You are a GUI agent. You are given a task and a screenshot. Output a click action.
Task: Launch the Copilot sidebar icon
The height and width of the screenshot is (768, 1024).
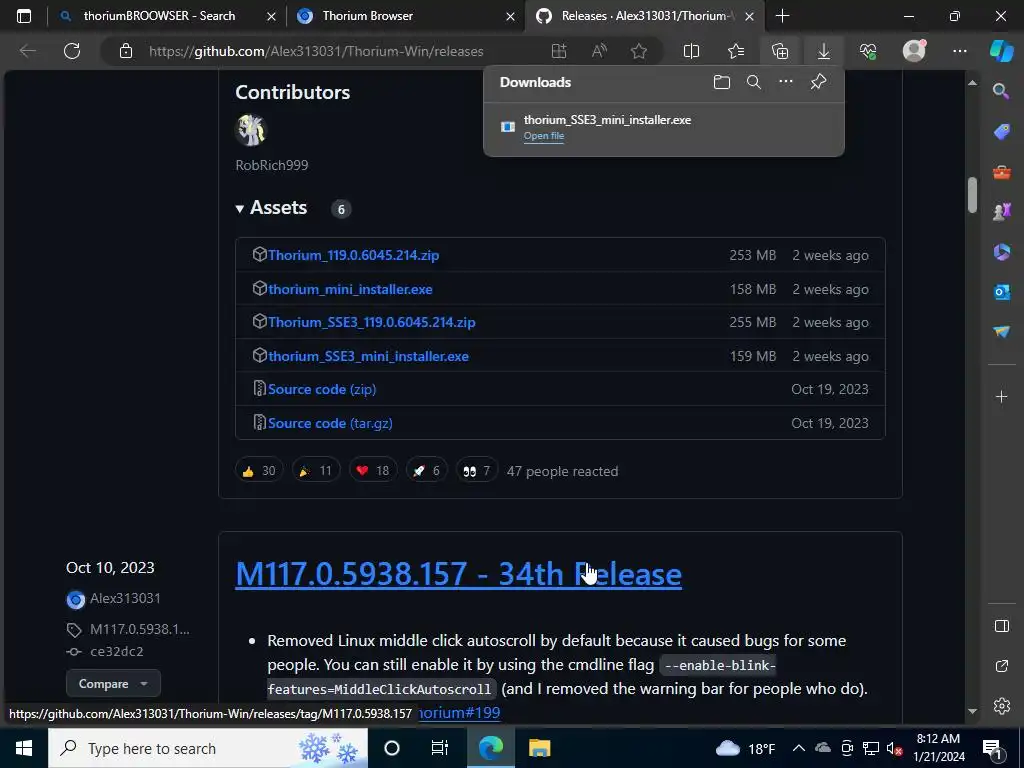[1001, 51]
